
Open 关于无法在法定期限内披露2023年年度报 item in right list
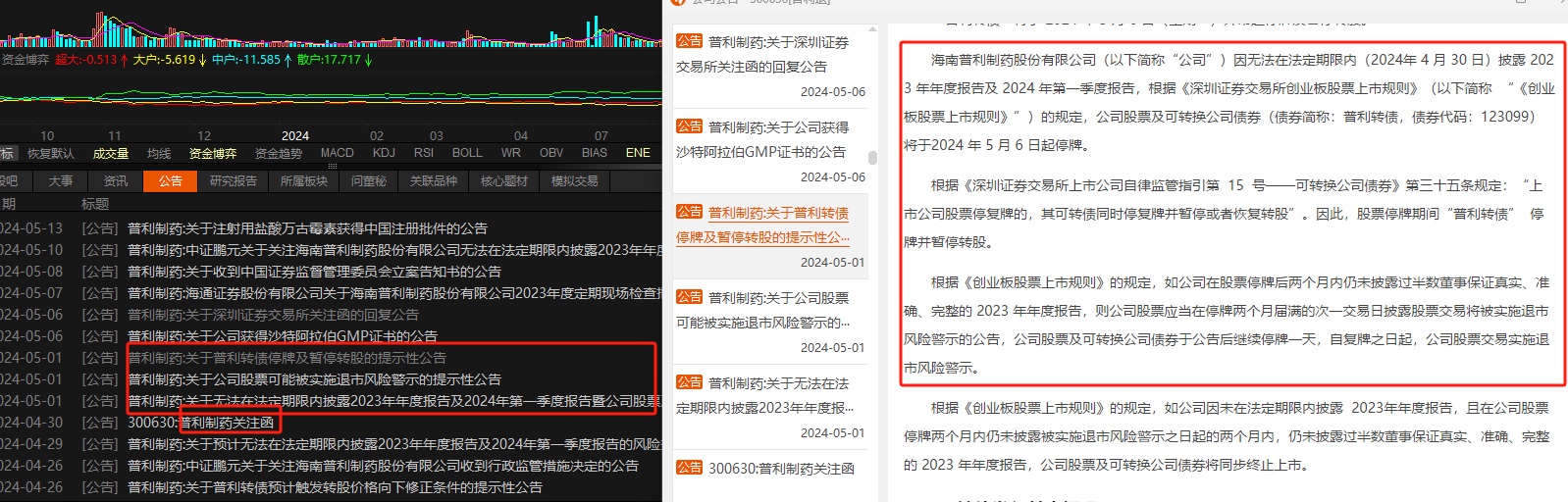click(x=770, y=407)
